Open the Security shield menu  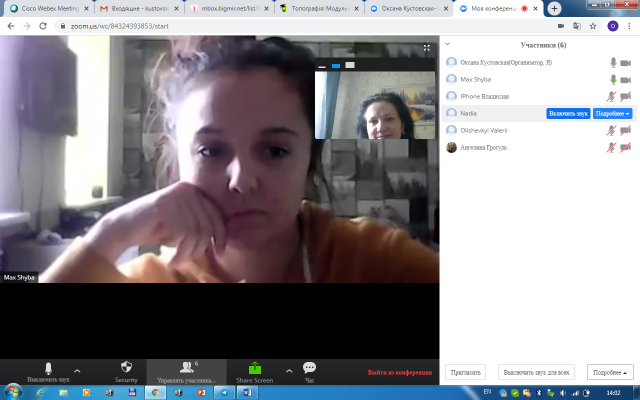tap(126, 372)
